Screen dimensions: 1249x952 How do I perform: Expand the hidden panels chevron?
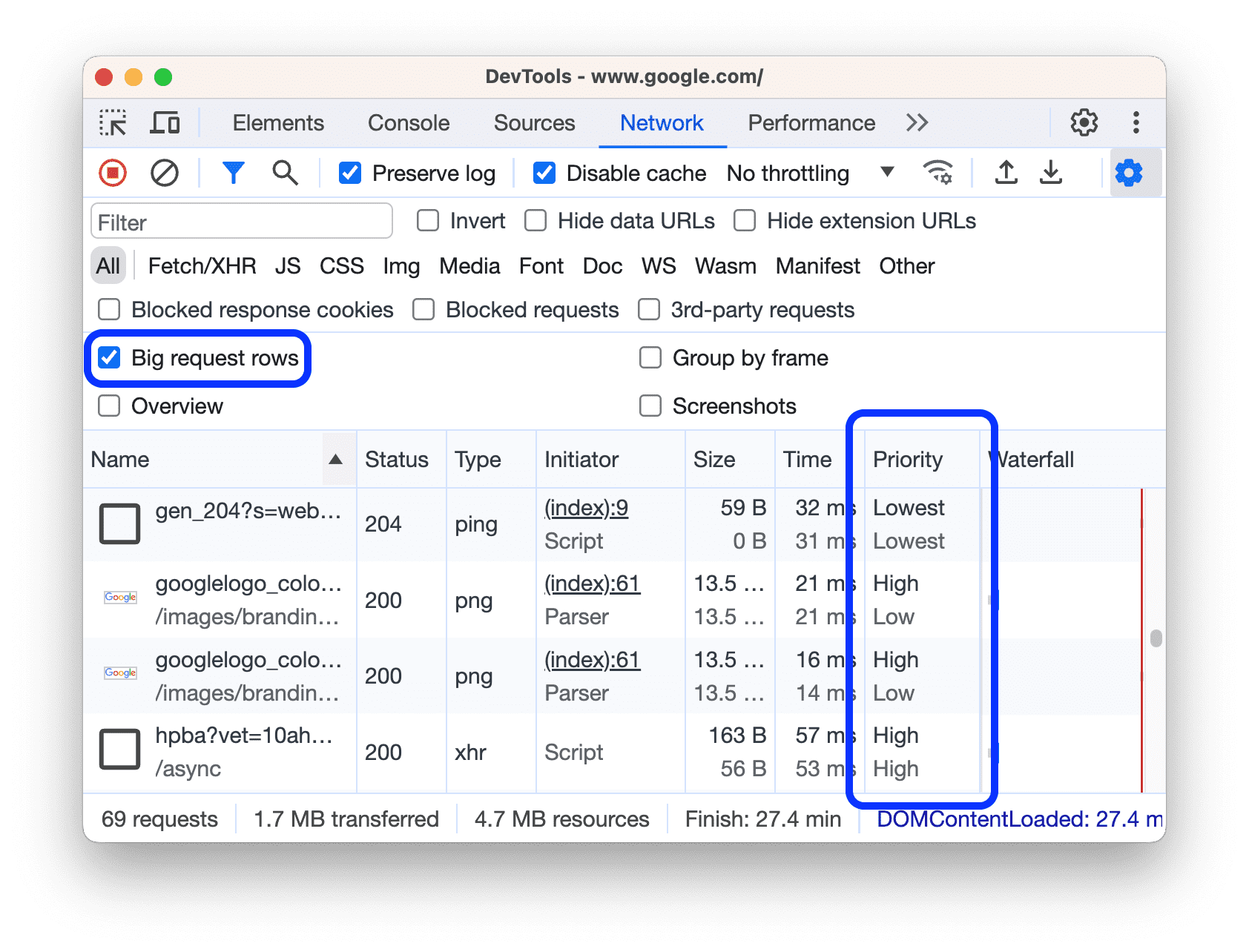(917, 122)
